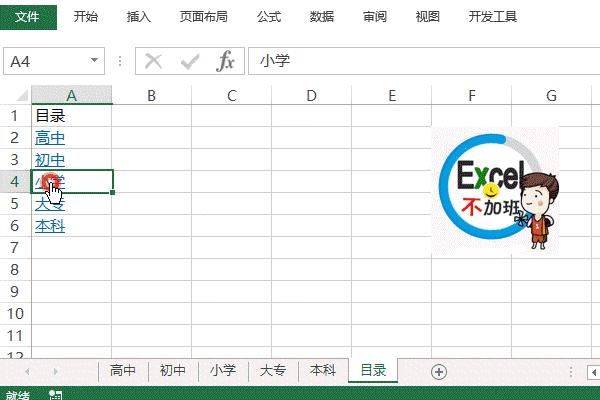Select column B header

[x=152, y=95]
